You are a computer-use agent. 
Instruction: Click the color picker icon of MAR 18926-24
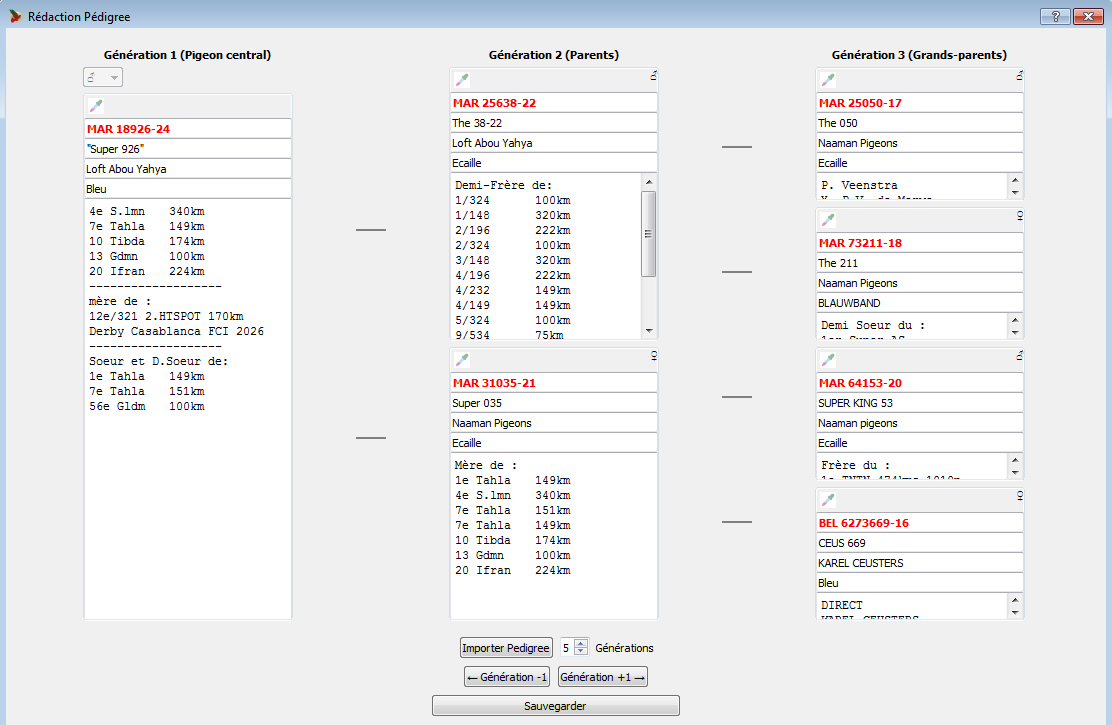(x=96, y=106)
